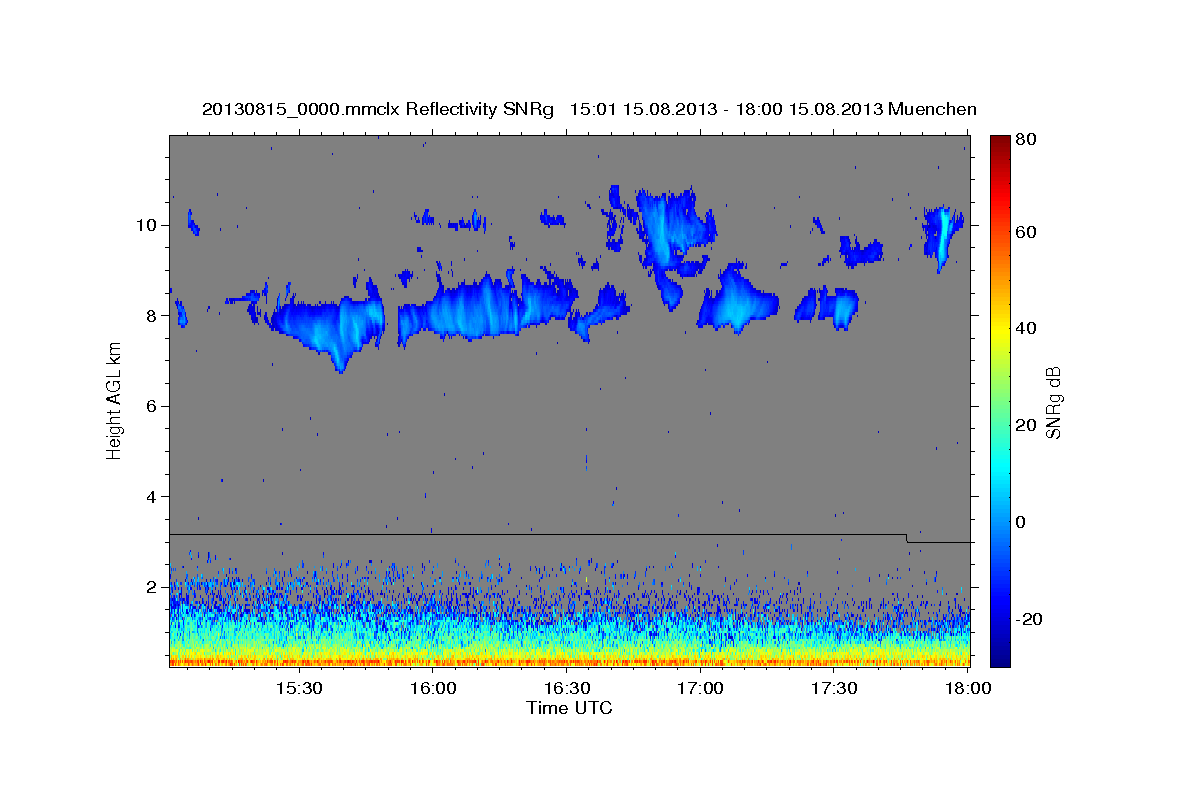Click the colorbar value 80
This screenshot has width=1200, height=800.
pos(1027,141)
